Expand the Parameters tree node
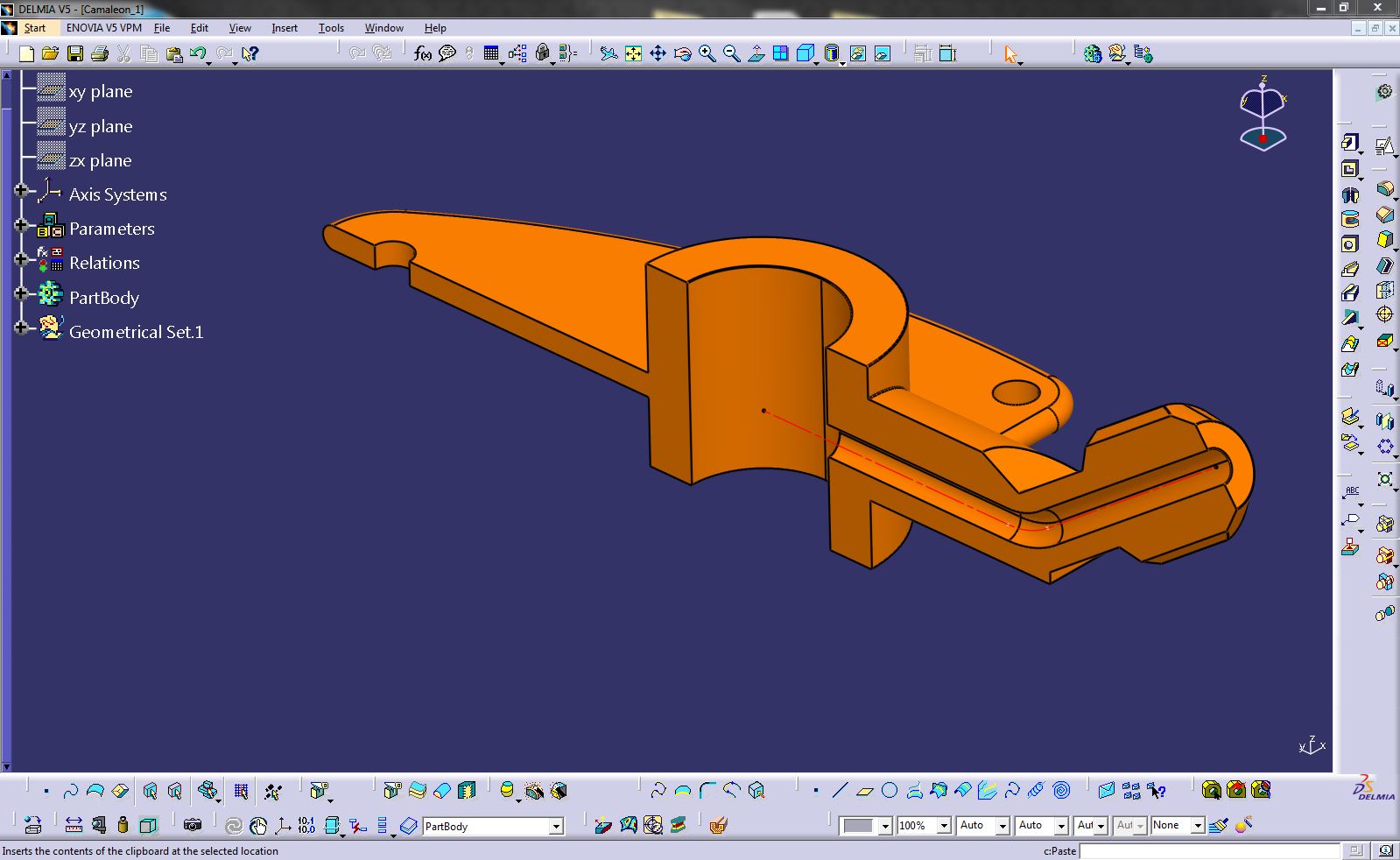Image resolution: width=1400 pixels, height=860 pixels. coord(21,224)
